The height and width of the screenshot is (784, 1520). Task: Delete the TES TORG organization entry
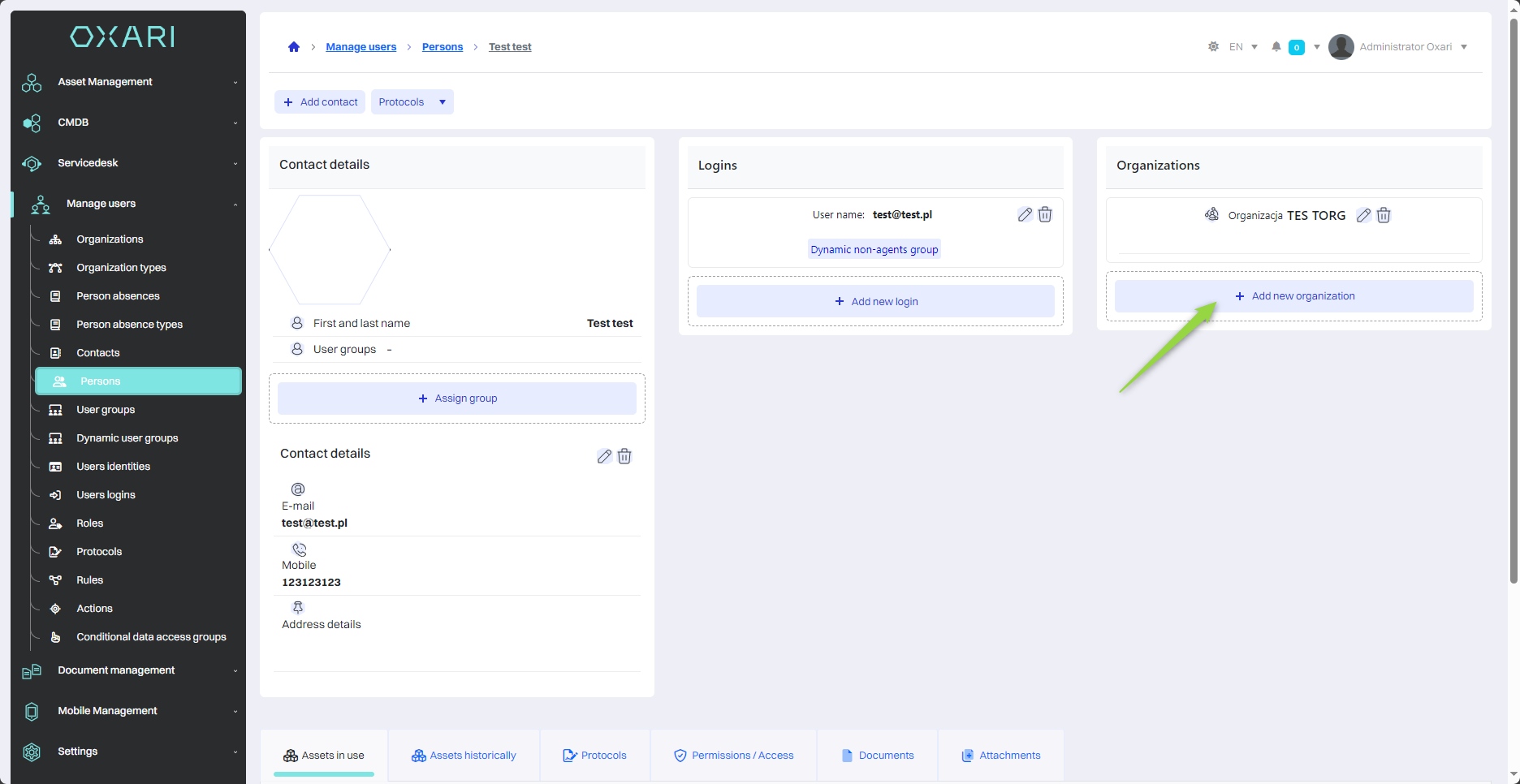(x=1384, y=216)
